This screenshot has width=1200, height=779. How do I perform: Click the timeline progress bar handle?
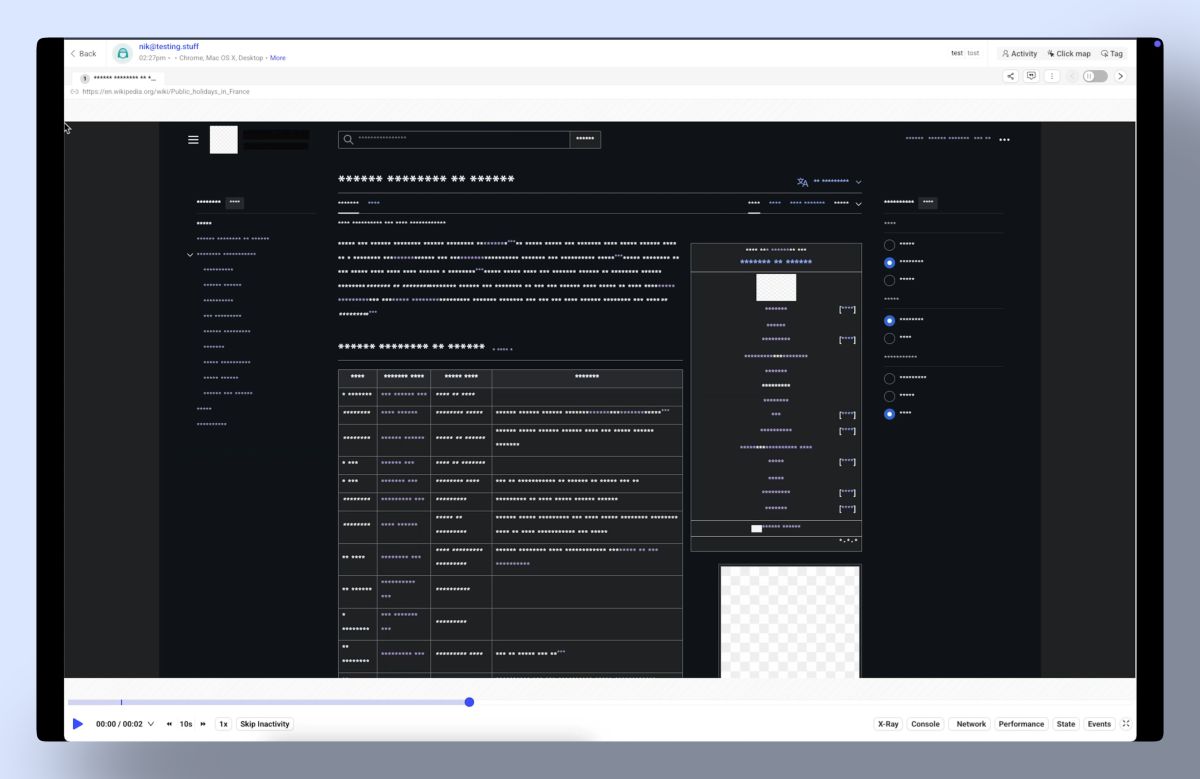tap(469, 702)
